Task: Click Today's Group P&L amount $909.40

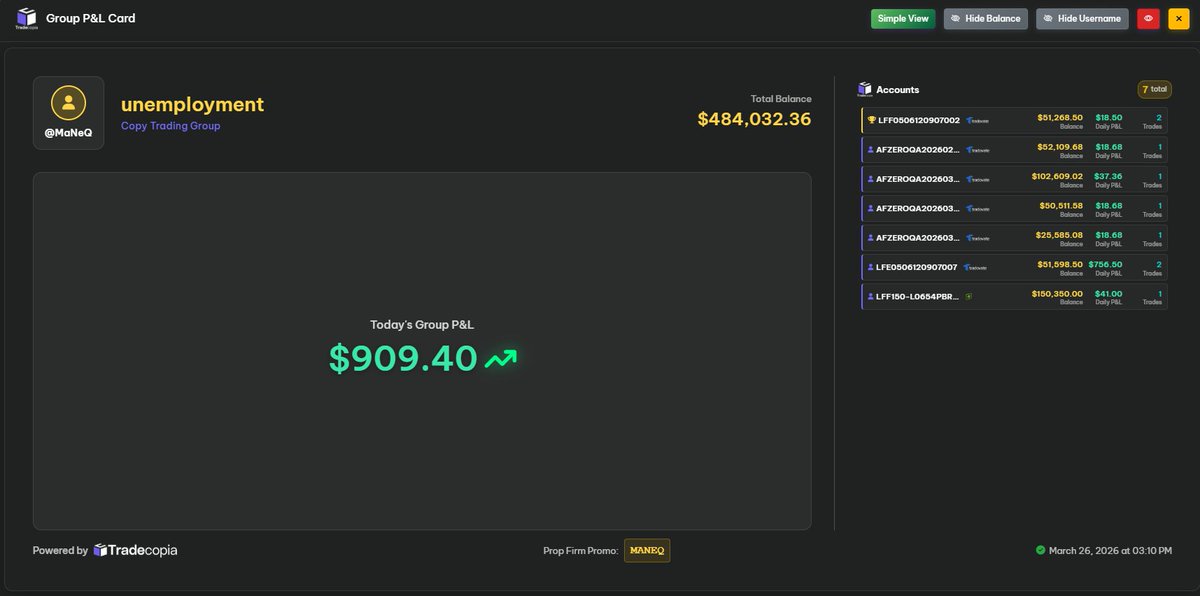Action: coord(403,358)
